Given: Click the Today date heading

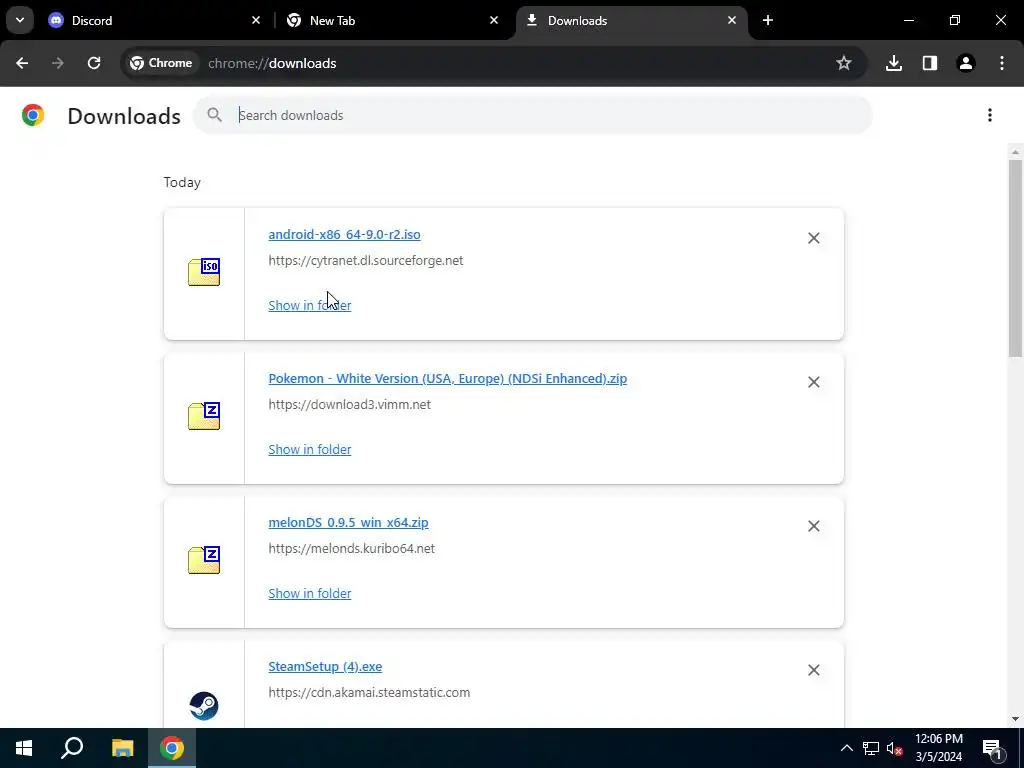Looking at the screenshot, I should pyautogui.click(x=182, y=182).
